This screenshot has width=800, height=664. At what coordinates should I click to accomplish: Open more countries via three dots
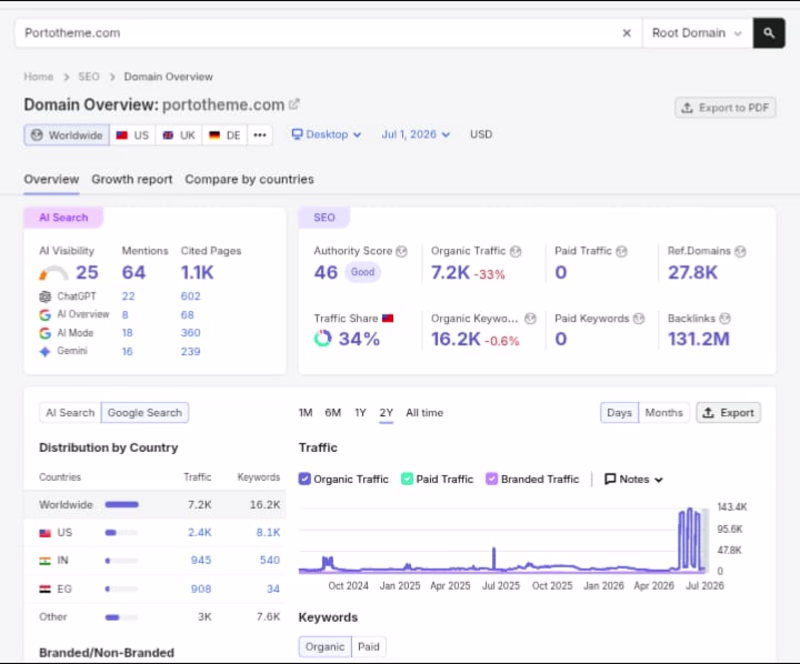pyautogui.click(x=260, y=135)
